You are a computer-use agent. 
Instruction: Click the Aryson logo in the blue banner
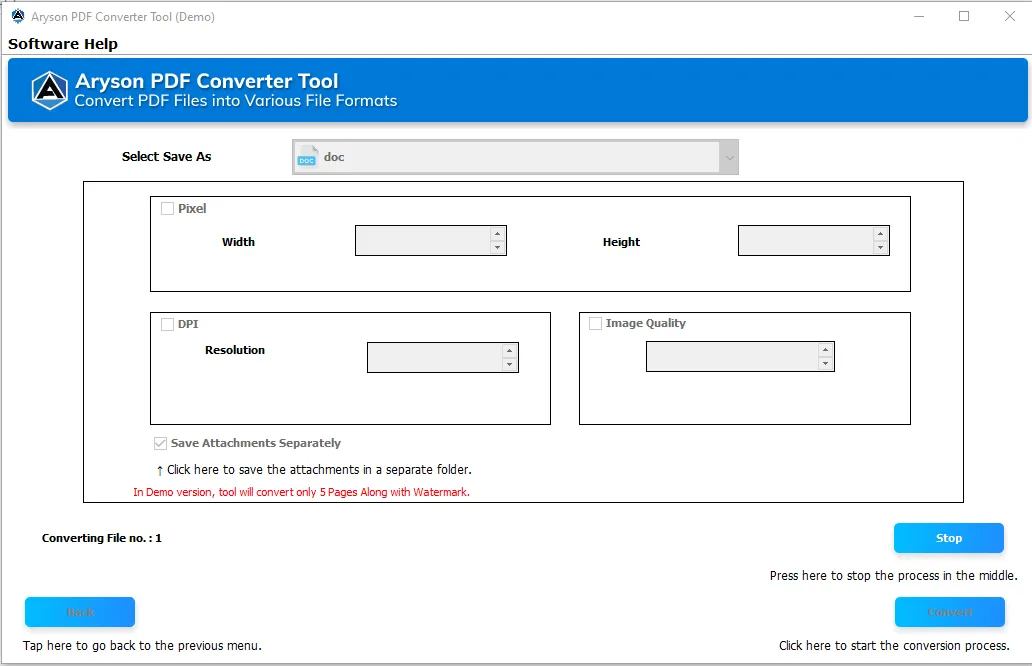pyautogui.click(x=50, y=90)
